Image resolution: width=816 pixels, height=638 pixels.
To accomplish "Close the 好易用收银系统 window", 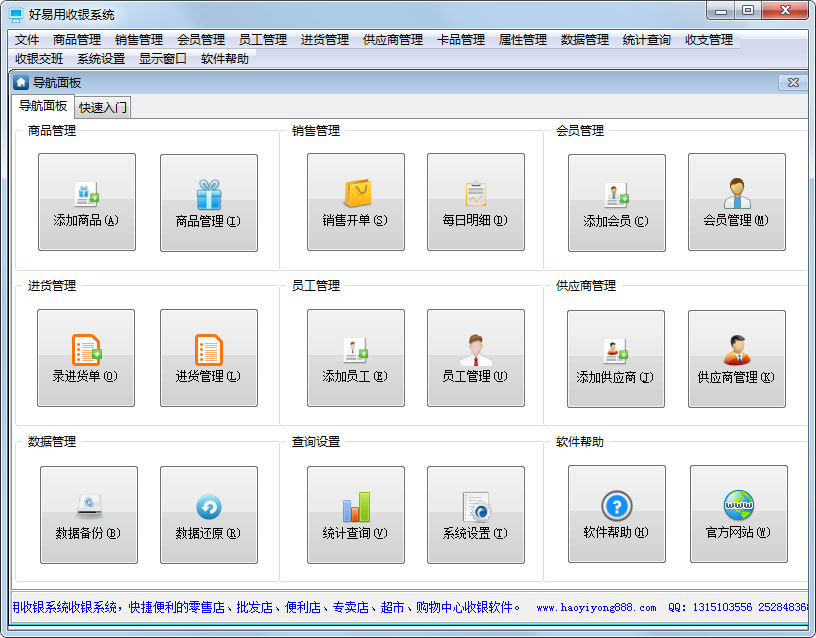I will (x=785, y=11).
